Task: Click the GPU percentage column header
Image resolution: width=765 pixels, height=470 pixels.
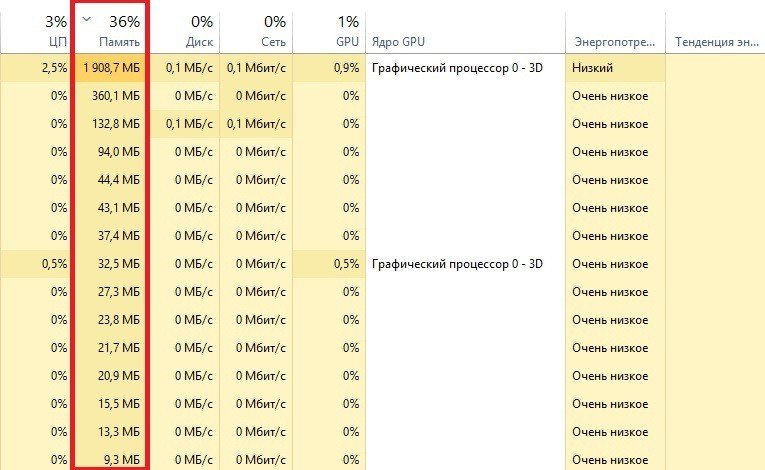Action: [329, 31]
